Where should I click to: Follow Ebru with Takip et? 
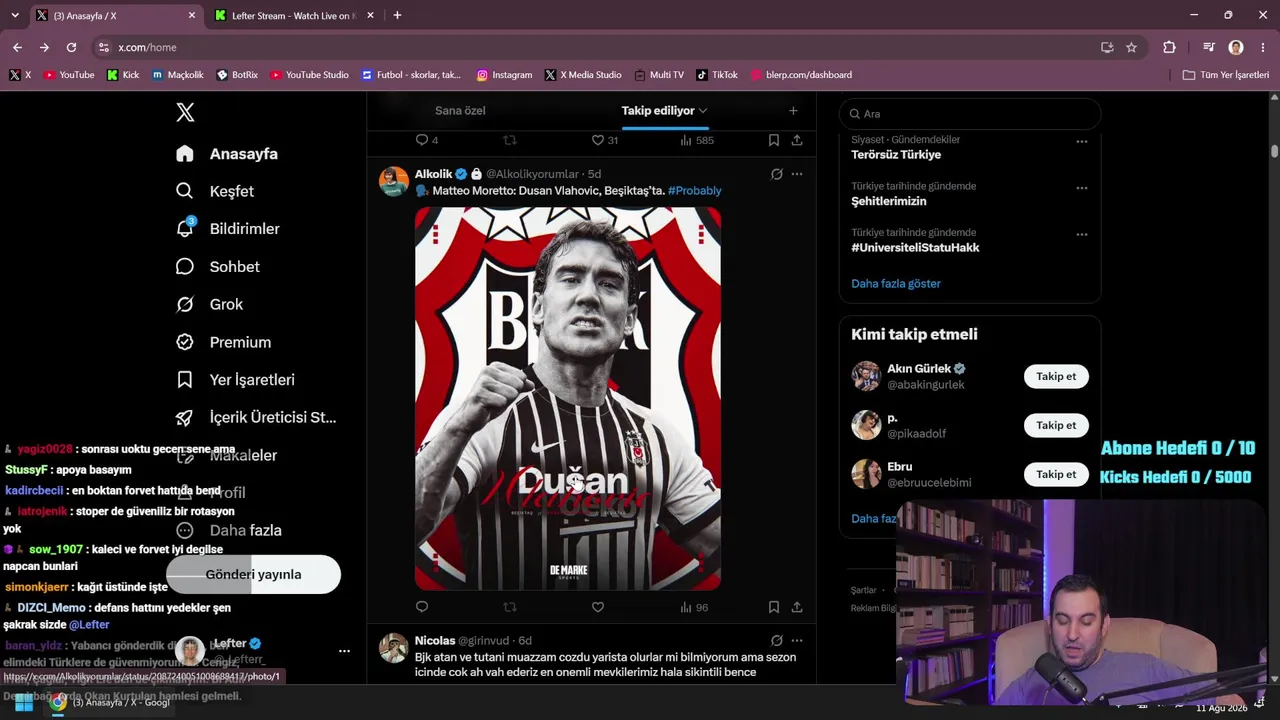tap(1056, 474)
